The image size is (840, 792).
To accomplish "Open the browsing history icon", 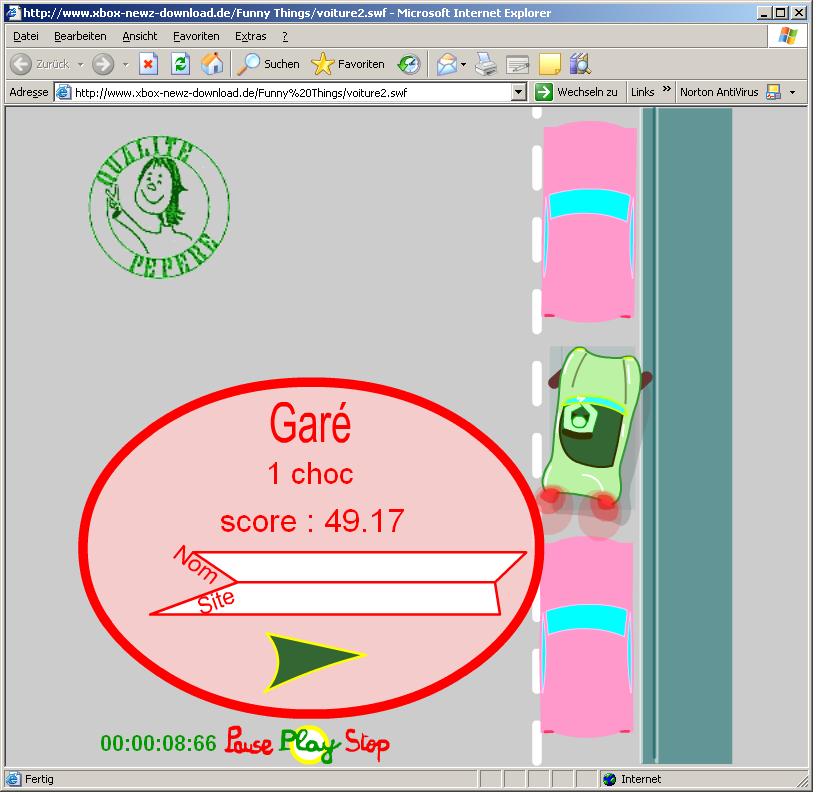I will click(x=409, y=64).
